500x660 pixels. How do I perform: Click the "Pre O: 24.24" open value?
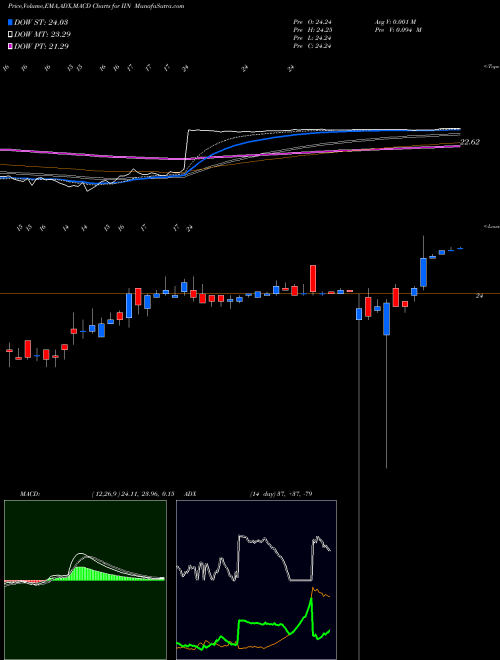coord(312,21)
